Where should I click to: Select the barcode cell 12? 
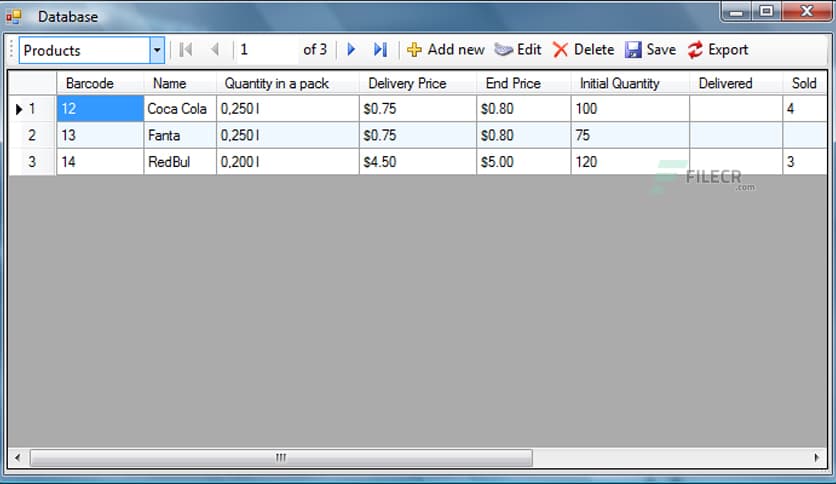pos(100,109)
